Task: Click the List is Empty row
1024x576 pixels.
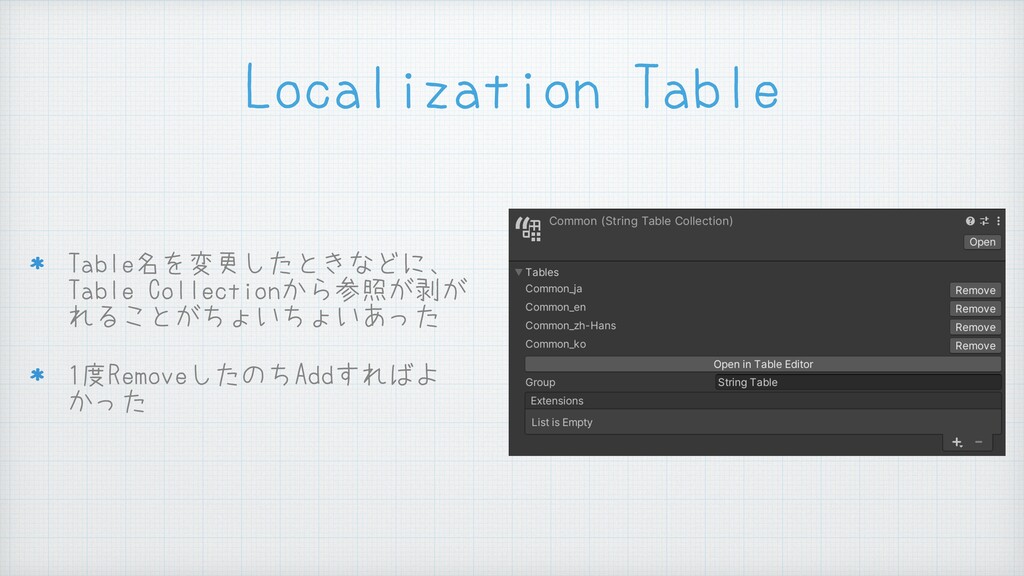Action: tap(763, 422)
